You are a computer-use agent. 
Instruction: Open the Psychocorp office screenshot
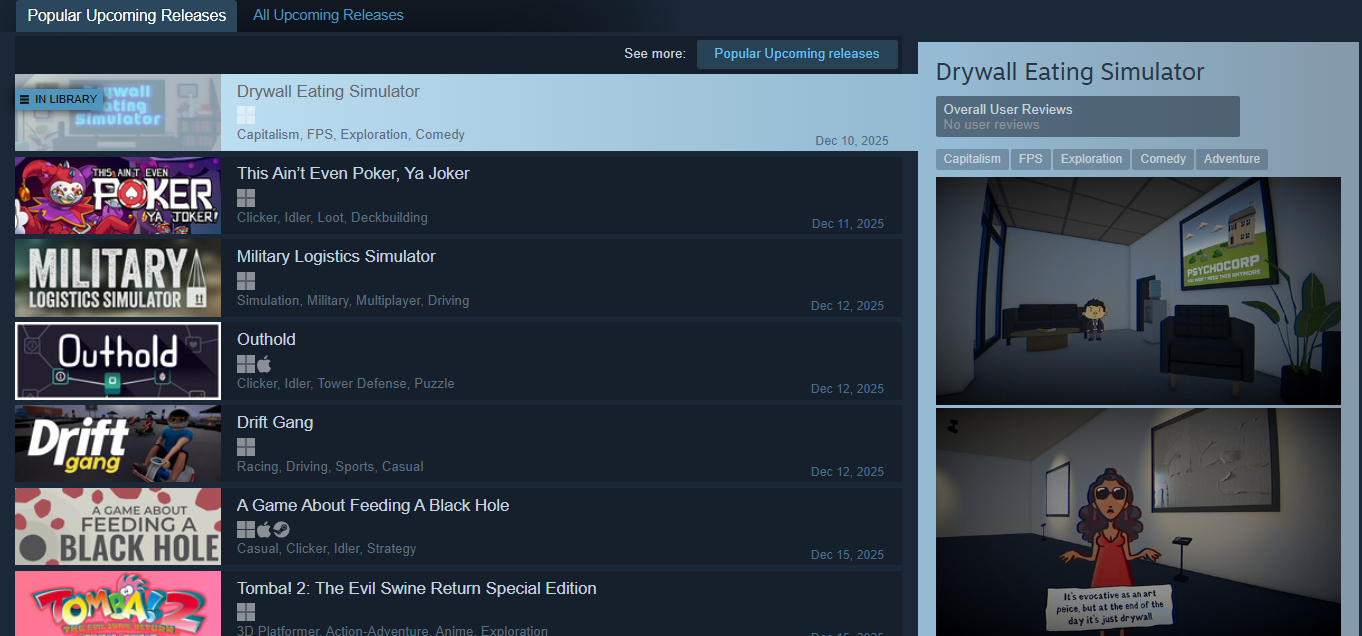tap(1138, 291)
